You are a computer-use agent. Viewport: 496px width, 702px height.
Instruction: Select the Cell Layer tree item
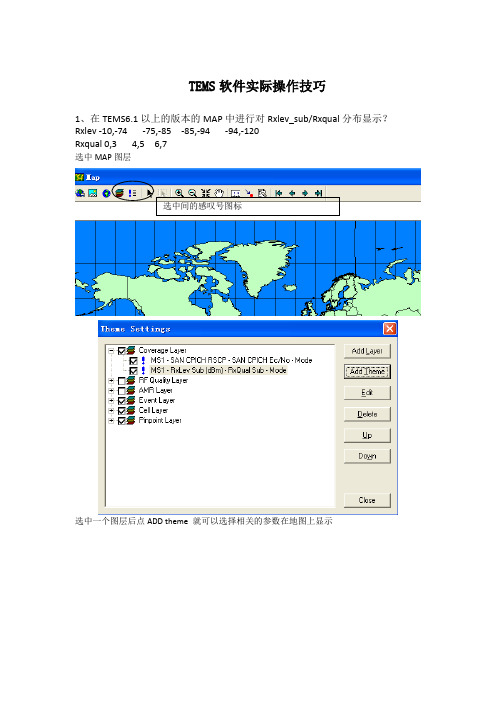click(153, 411)
